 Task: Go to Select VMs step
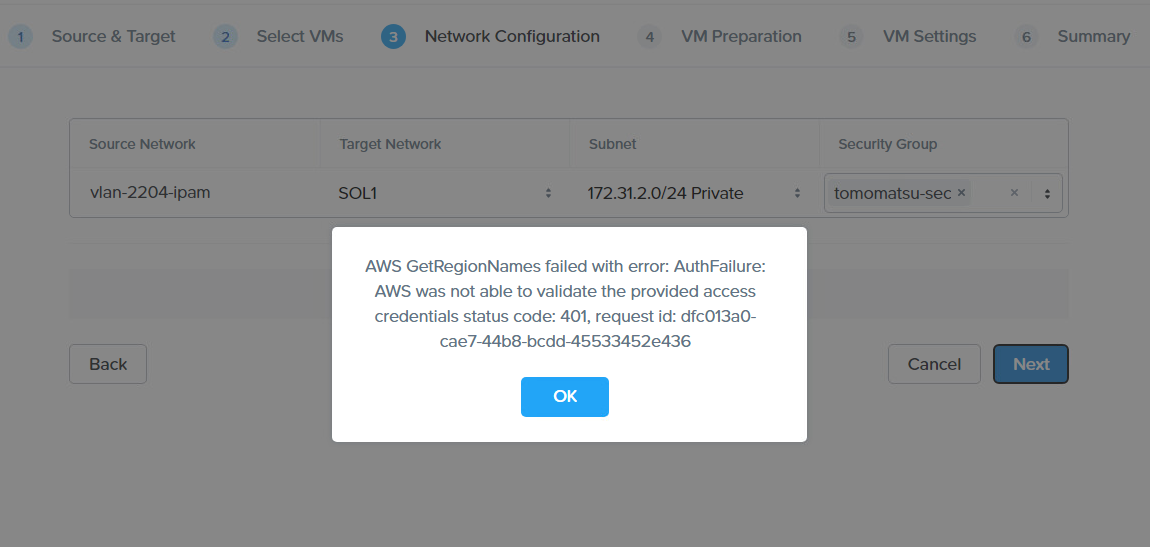point(300,37)
